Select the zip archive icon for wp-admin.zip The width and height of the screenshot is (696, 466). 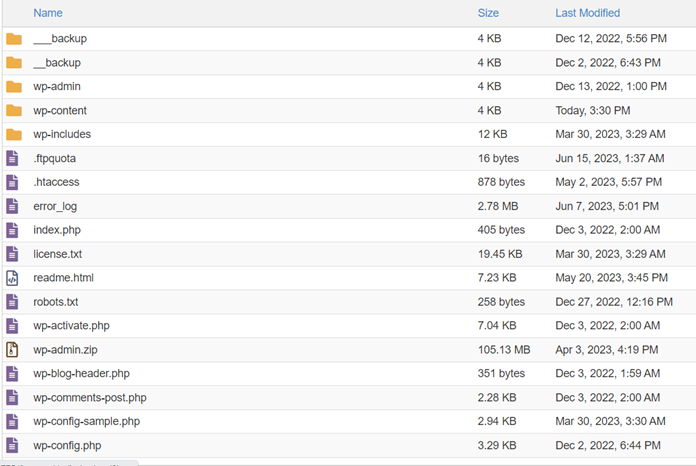click(12, 350)
